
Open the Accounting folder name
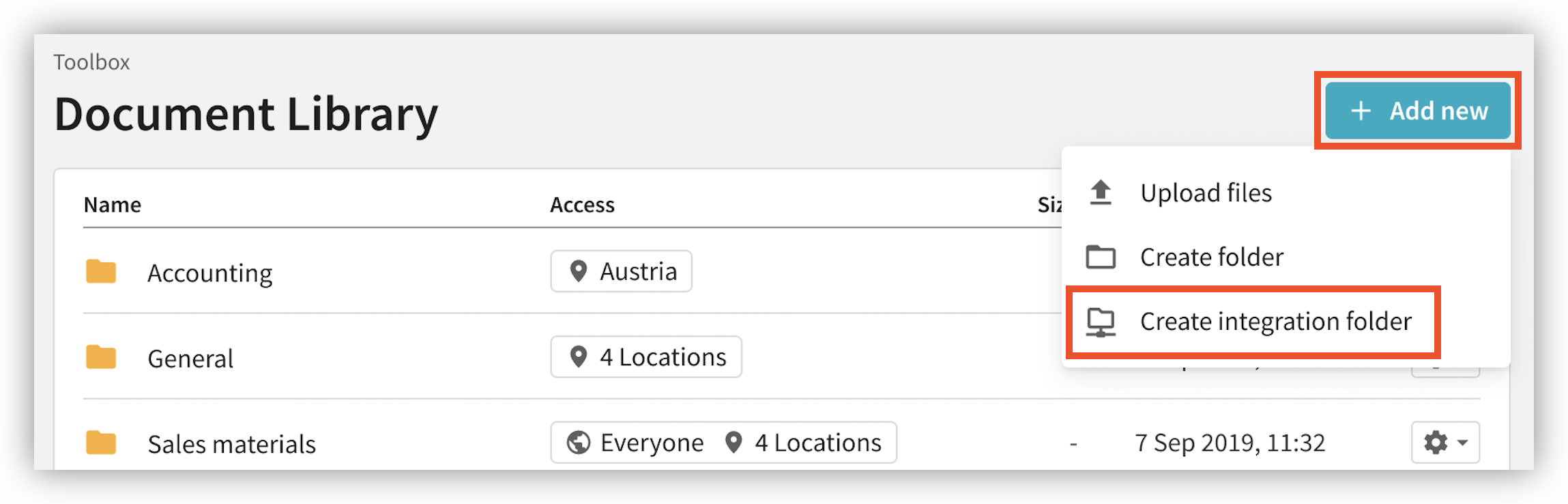click(209, 273)
